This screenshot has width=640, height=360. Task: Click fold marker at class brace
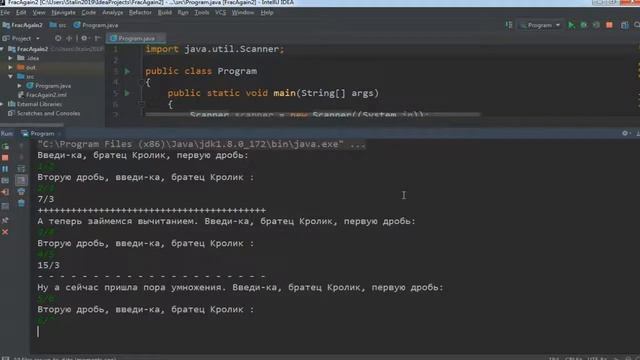(x=141, y=82)
